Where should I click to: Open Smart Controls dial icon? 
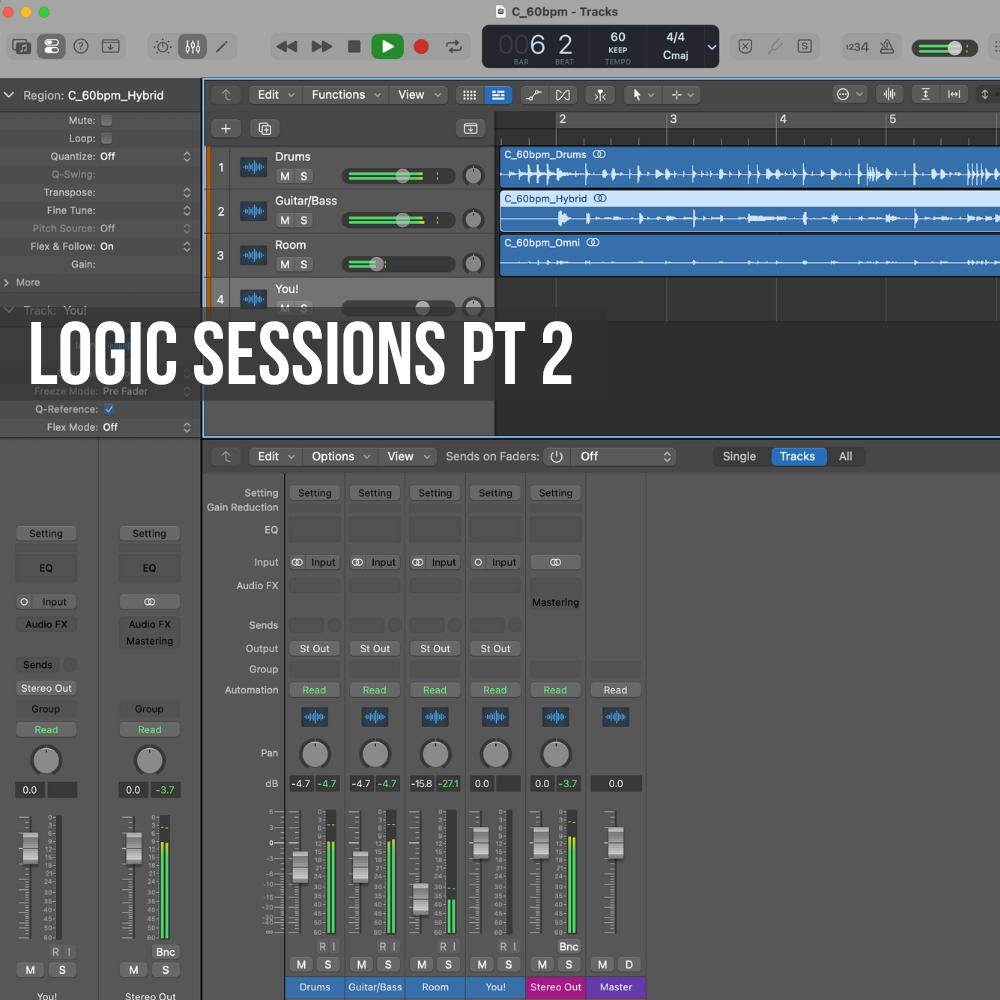163,47
